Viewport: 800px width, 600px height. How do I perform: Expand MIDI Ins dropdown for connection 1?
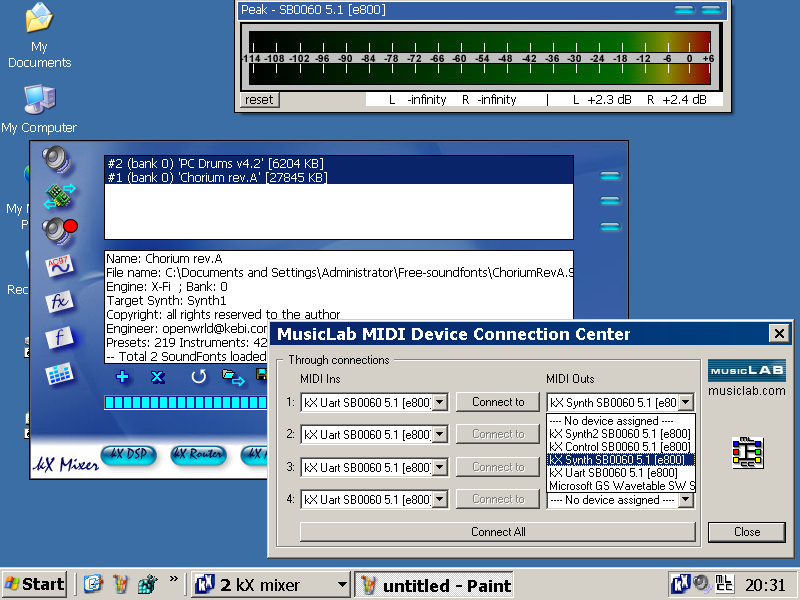point(440,403)
